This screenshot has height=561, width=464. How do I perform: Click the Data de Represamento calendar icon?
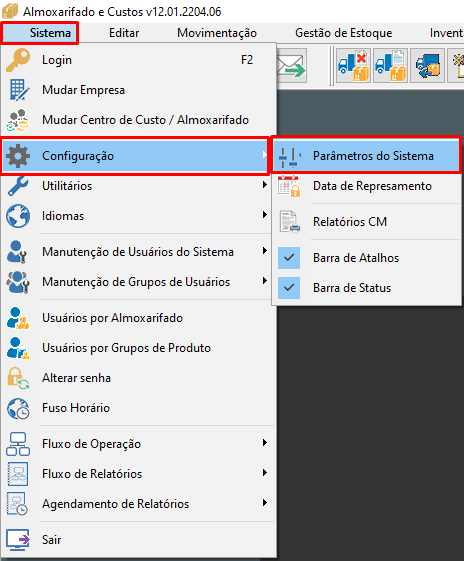coord(289,186)
